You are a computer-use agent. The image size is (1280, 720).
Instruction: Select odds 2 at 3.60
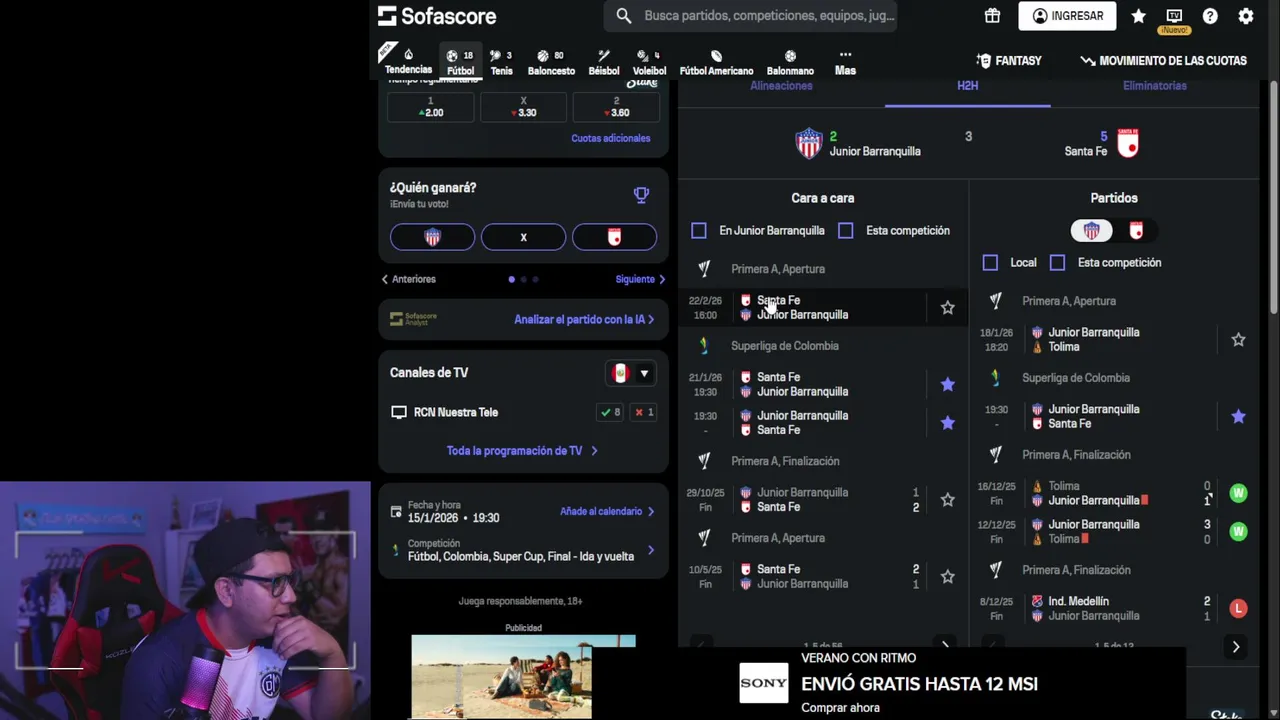(x=616, y=107)
